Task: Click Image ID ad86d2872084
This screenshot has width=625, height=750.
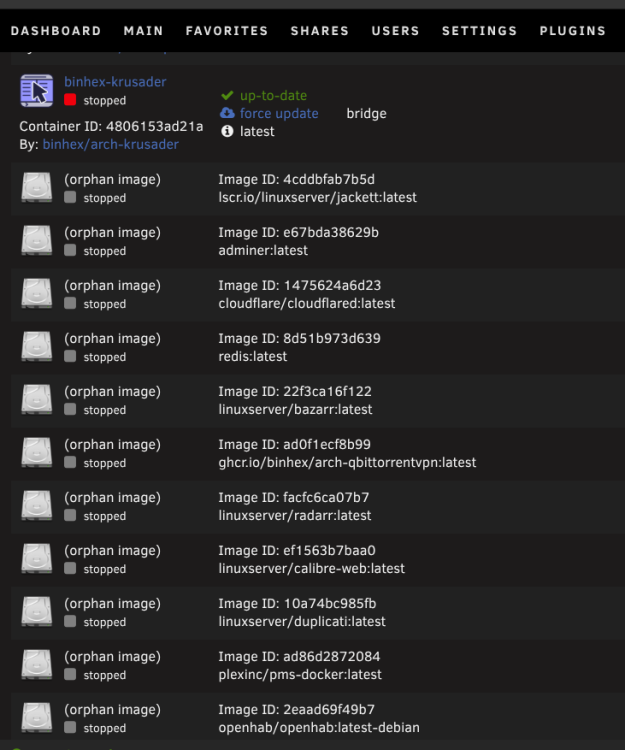Action: pos(299,657)
